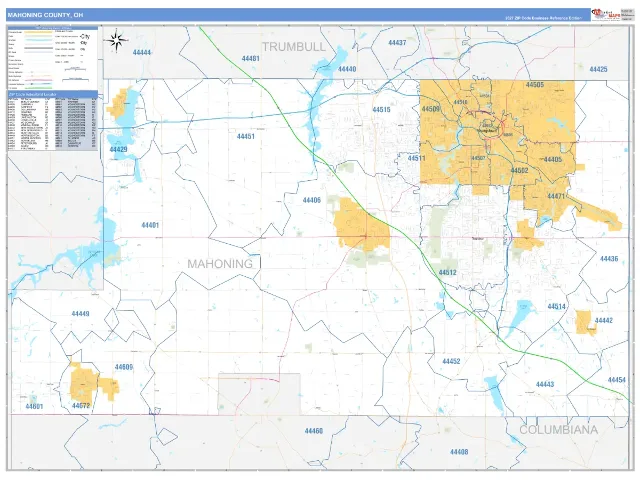Screen dimensions: 640x480
Task: Click ZIP code label 44507
Action: tap(478, 158)
